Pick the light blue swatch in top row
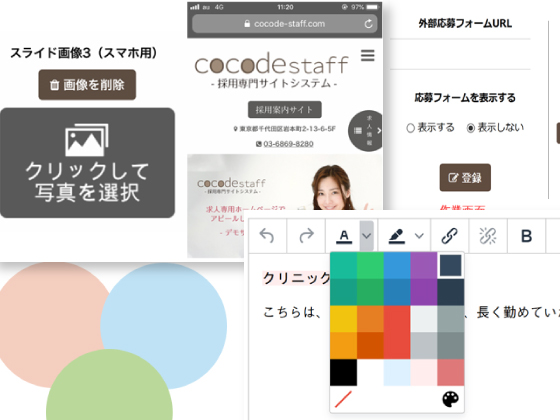 click(397, 265)
